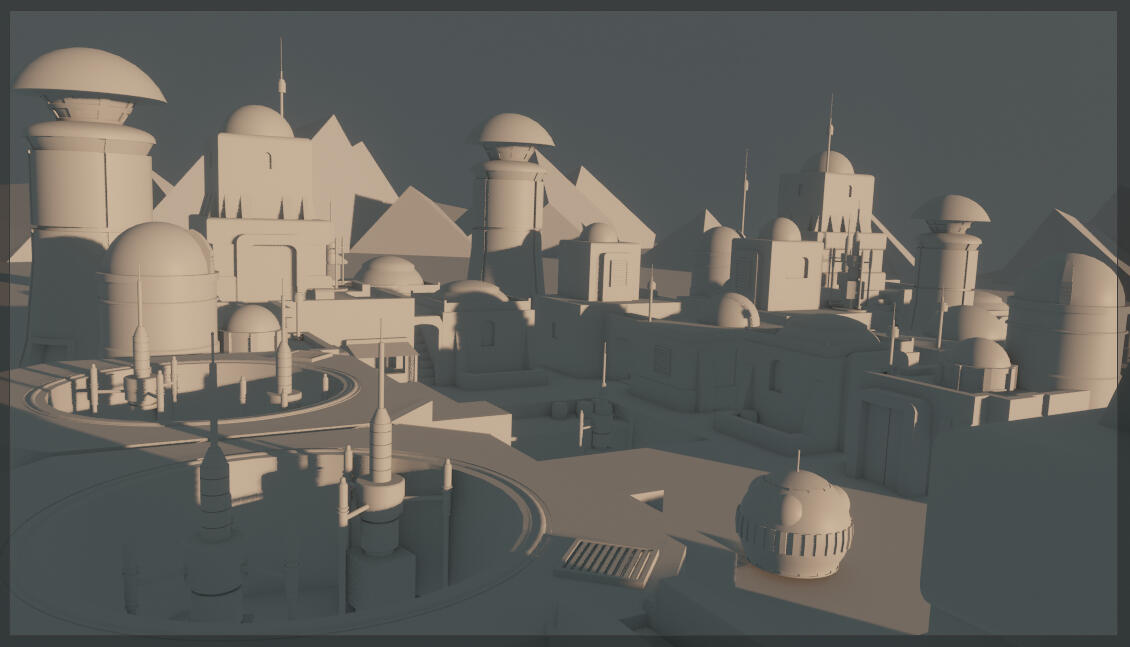Click the small dome in the upper landing ring

(x=250, y=328)
